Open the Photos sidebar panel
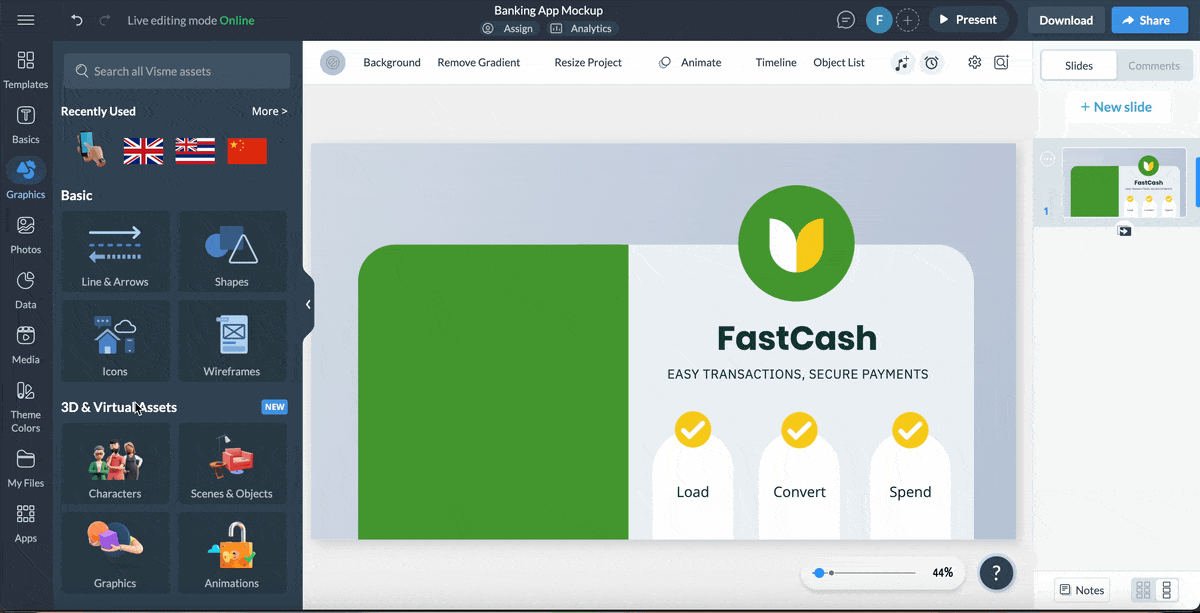Viewport: 1200px width, 613px height. [26, 235]
